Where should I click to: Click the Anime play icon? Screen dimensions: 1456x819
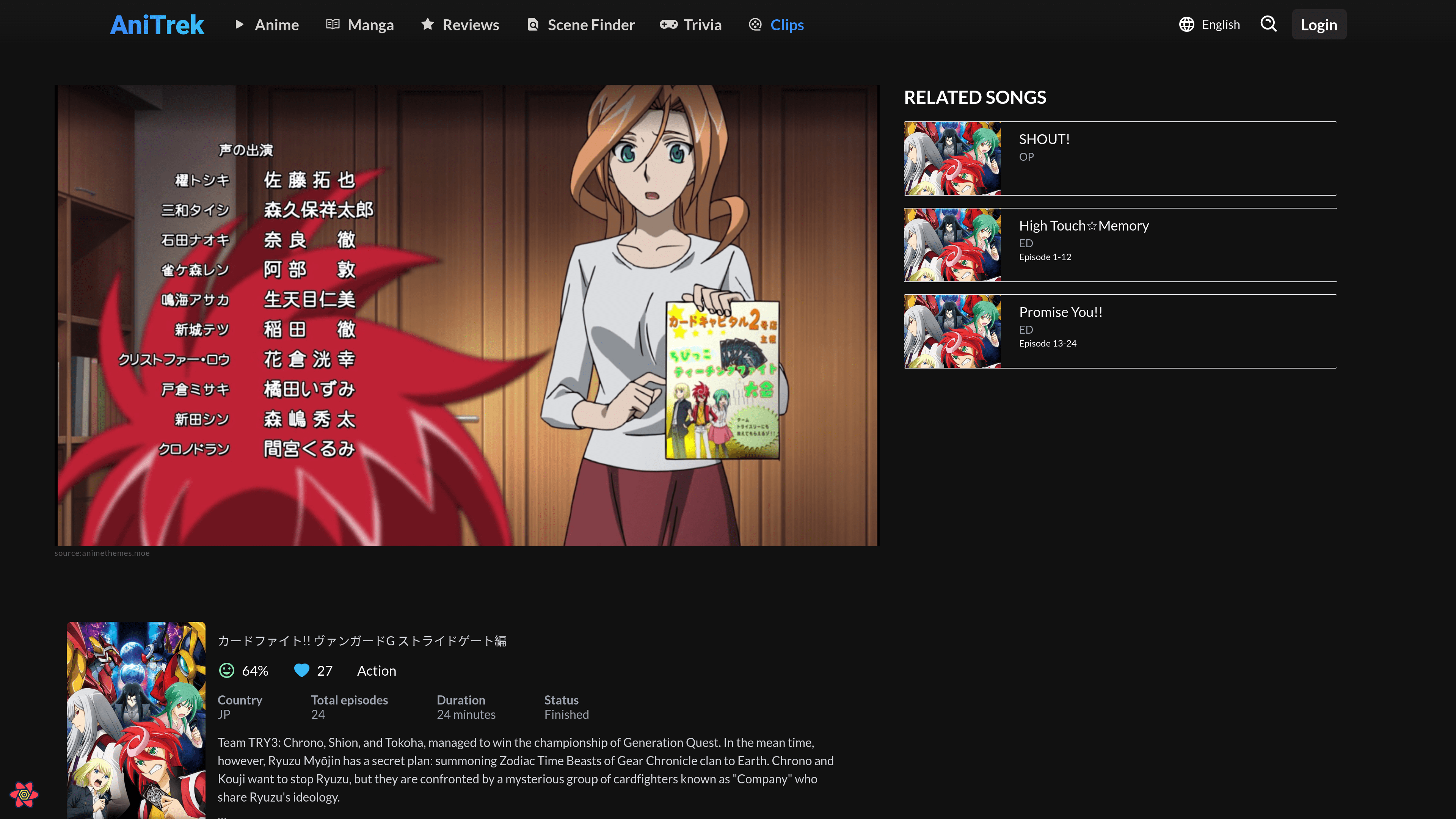point(240,24)
